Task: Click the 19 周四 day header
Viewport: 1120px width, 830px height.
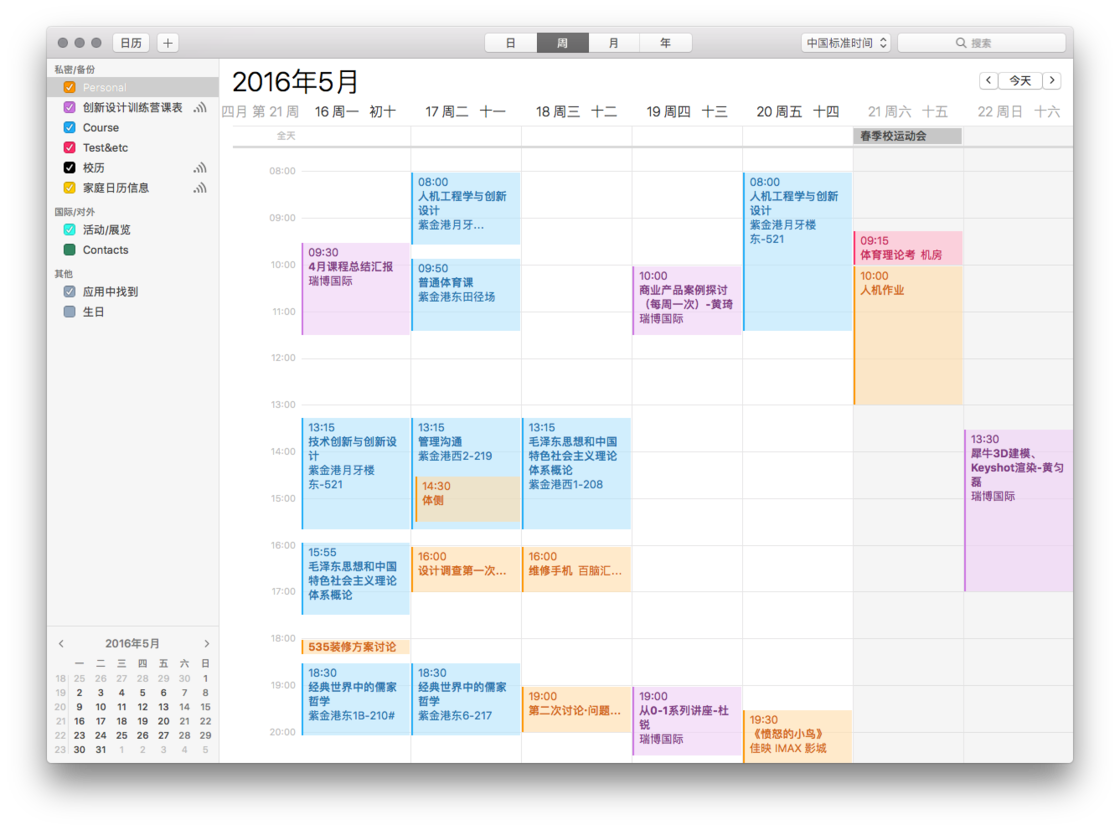Action: tap(686, 112)
